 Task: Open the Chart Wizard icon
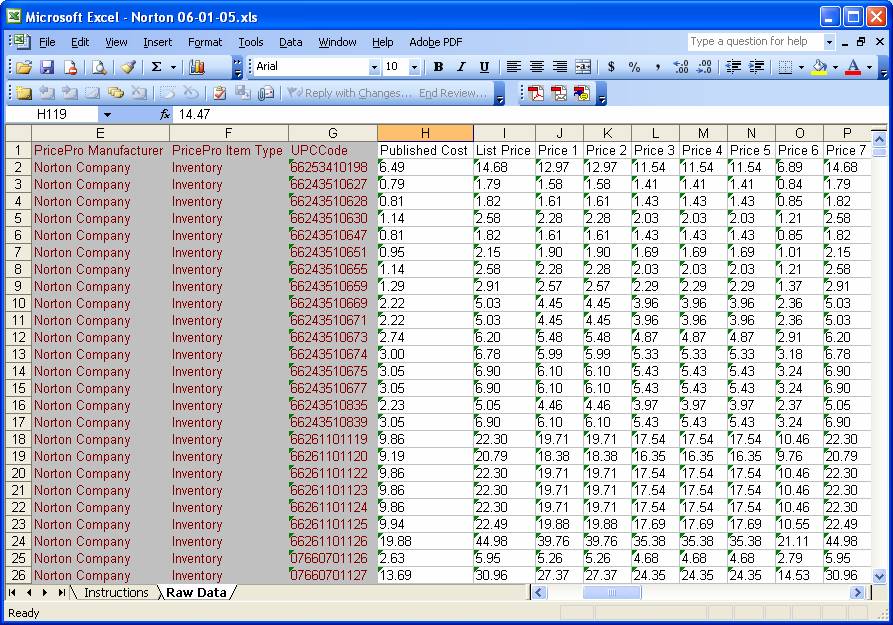point(197,67)
